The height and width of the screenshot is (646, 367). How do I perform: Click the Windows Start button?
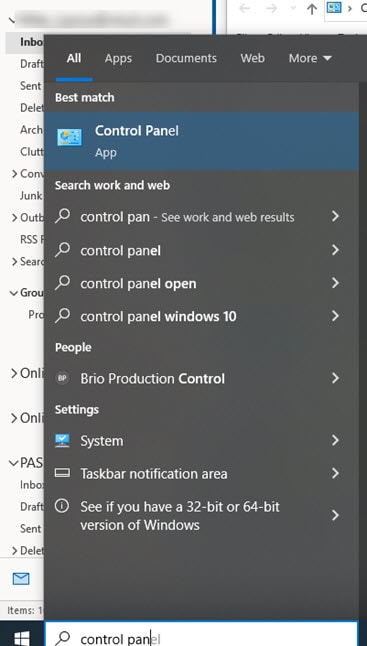tap(21, 638)
